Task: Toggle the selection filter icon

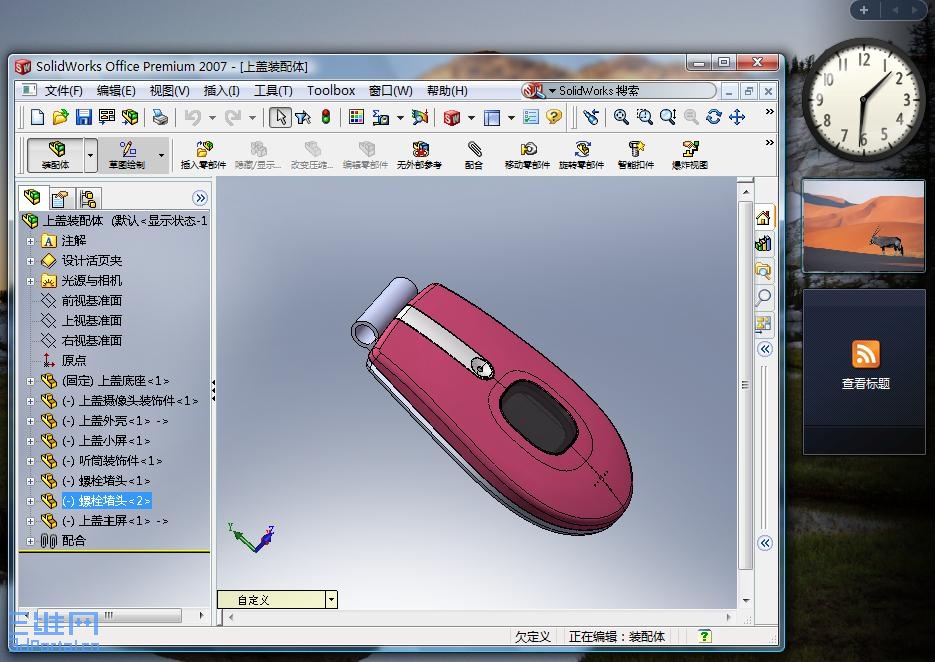Action: pos(303,117)
